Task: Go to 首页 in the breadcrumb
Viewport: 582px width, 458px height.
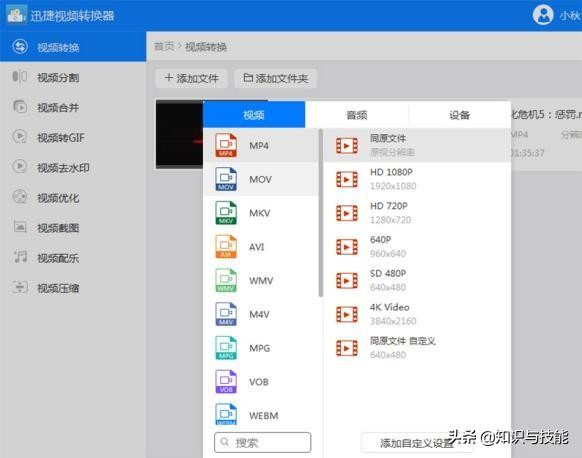Action: point(164,46)
